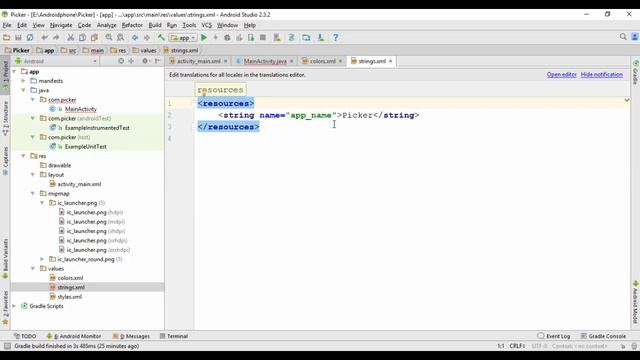Collapse the res folder arrow
640x360 pixels.
point(24,156)
